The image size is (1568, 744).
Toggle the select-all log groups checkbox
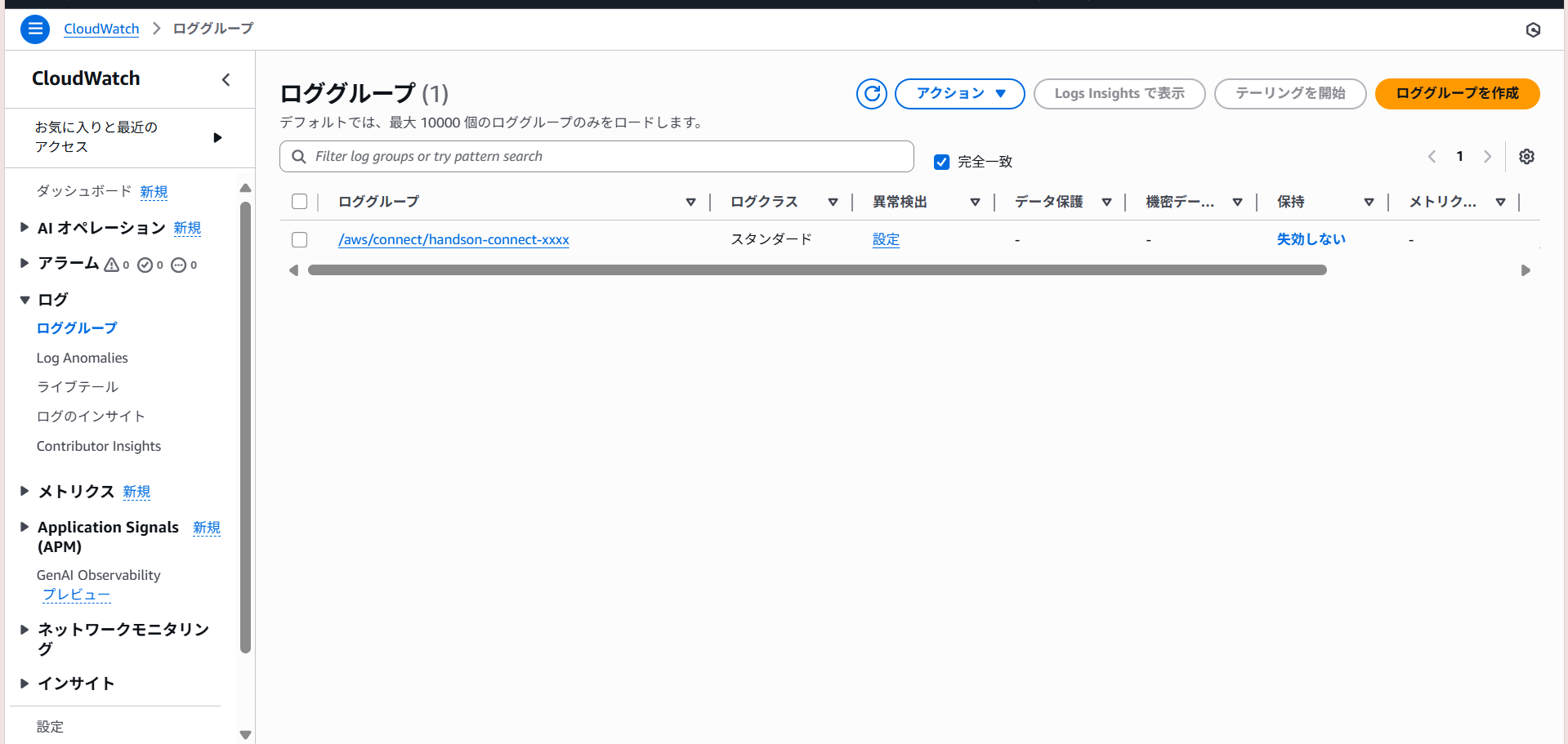click(x=300, y=202)
